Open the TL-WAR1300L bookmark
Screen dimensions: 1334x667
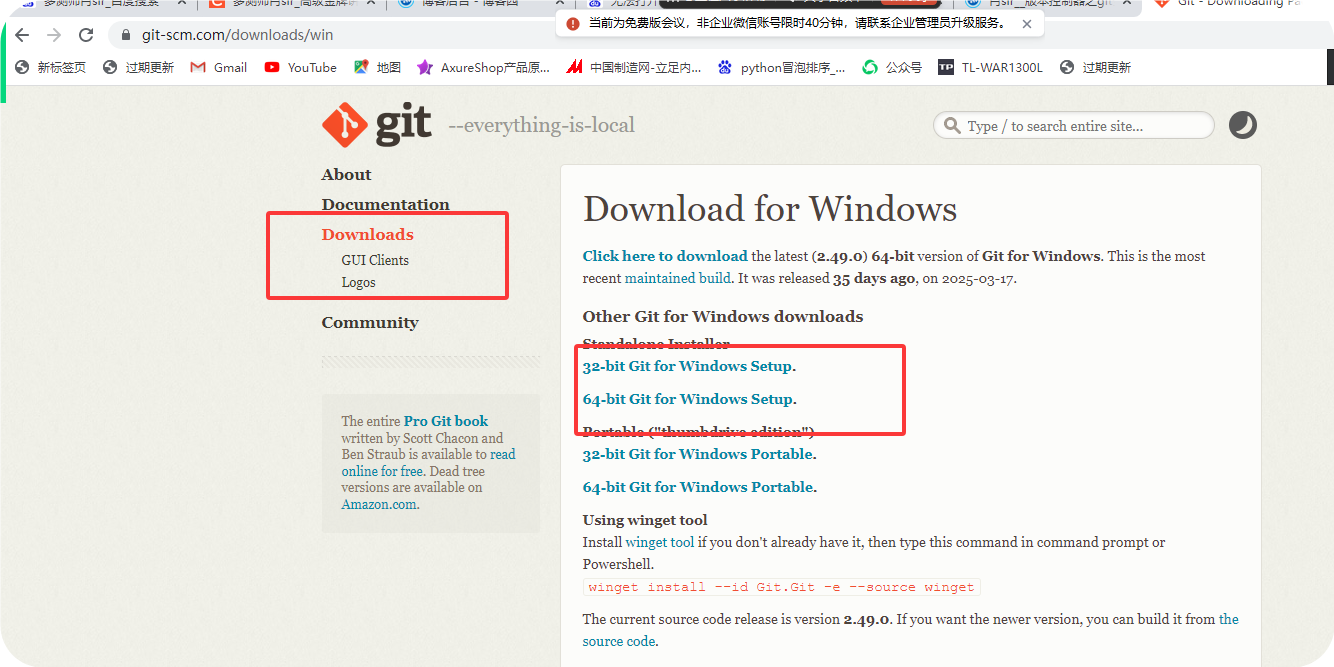pos(991,68)
